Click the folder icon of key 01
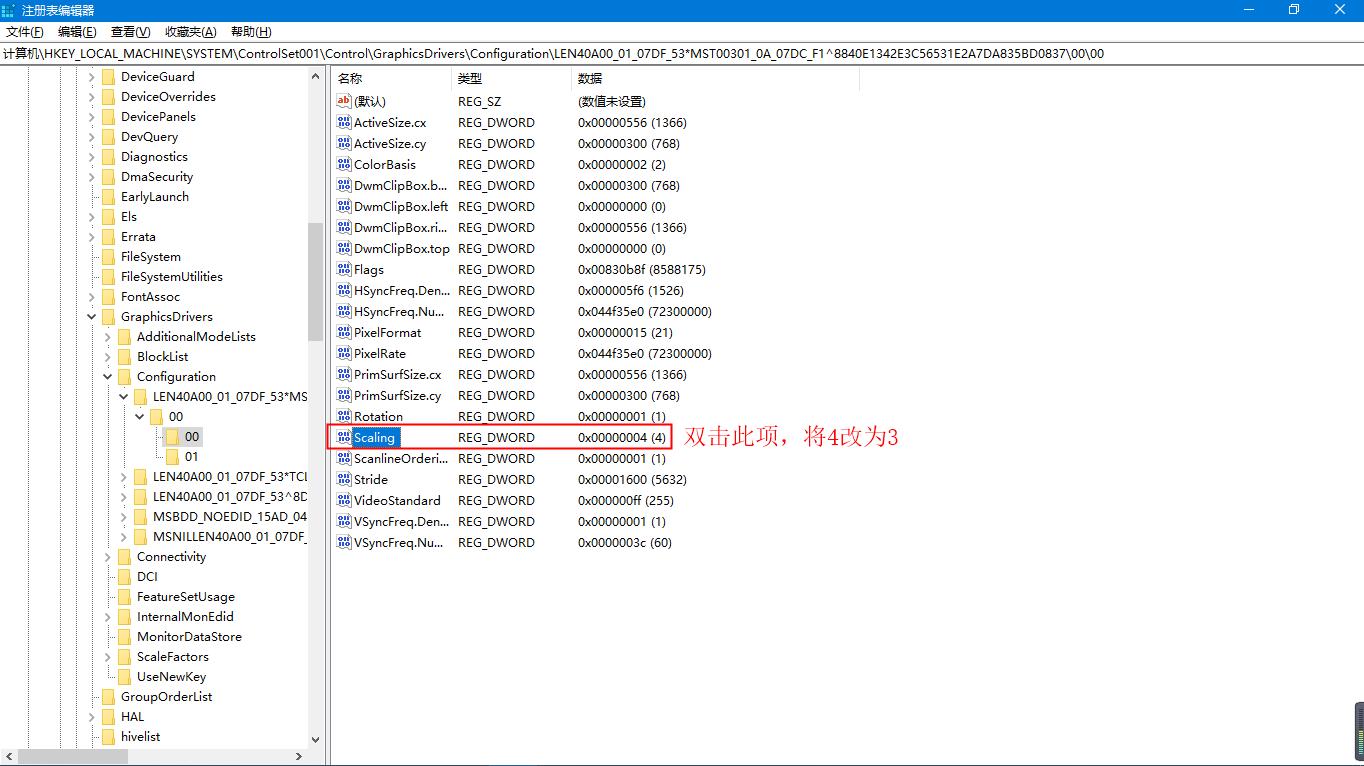 click(x=172, y=457)
